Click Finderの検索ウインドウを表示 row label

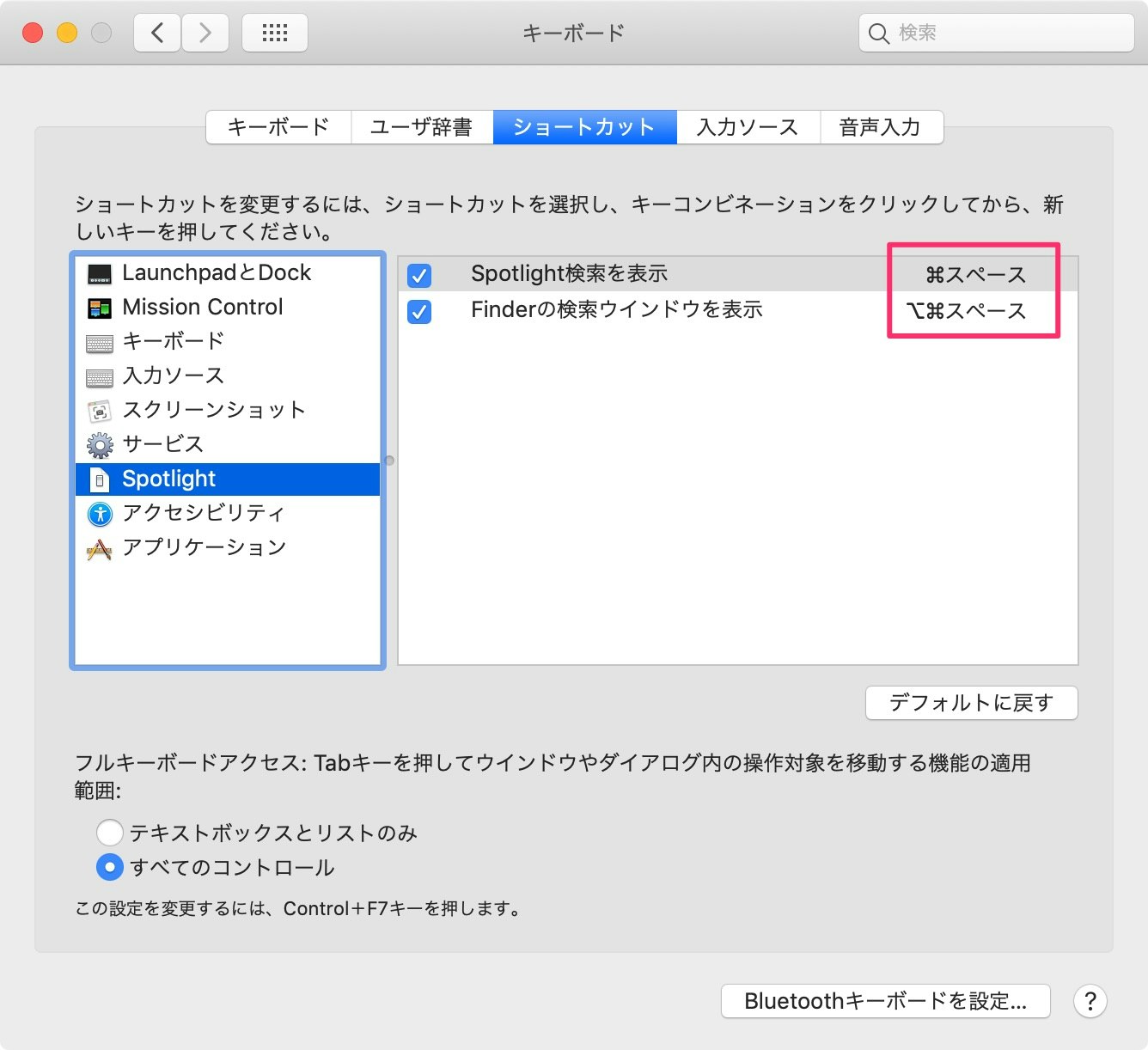617,310
